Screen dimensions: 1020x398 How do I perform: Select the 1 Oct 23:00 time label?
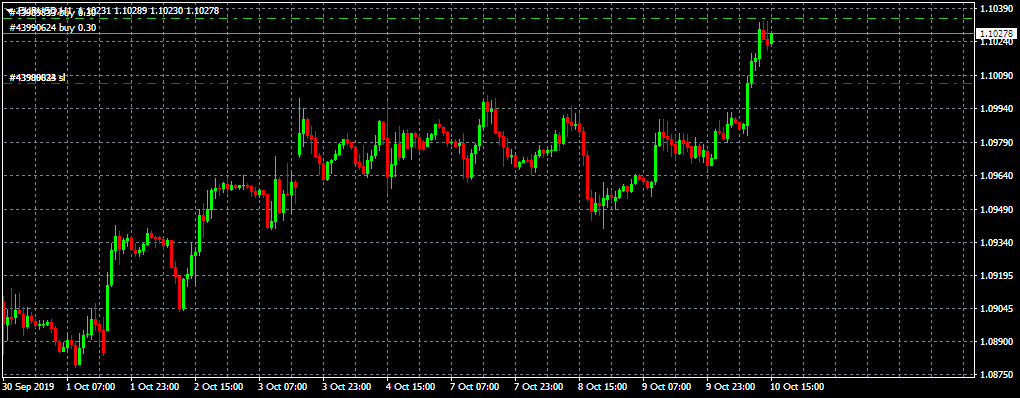pyautogui.click(x=156, y=387)
